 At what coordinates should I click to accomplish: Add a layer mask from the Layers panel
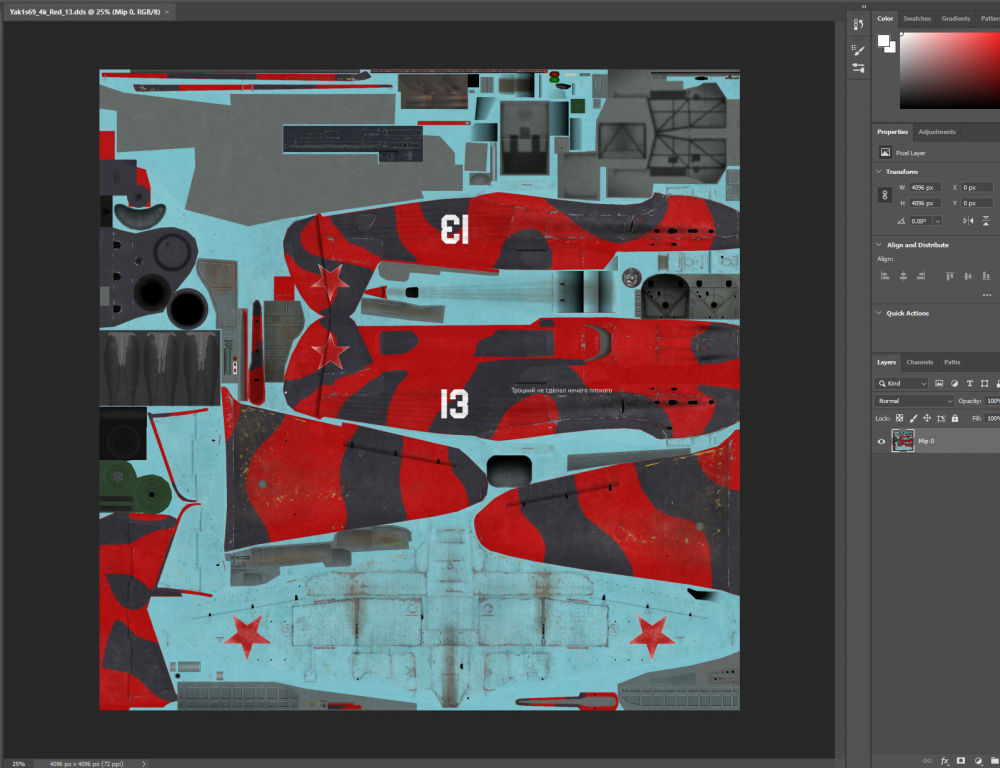pyautogui.click(x=961, y=761)
